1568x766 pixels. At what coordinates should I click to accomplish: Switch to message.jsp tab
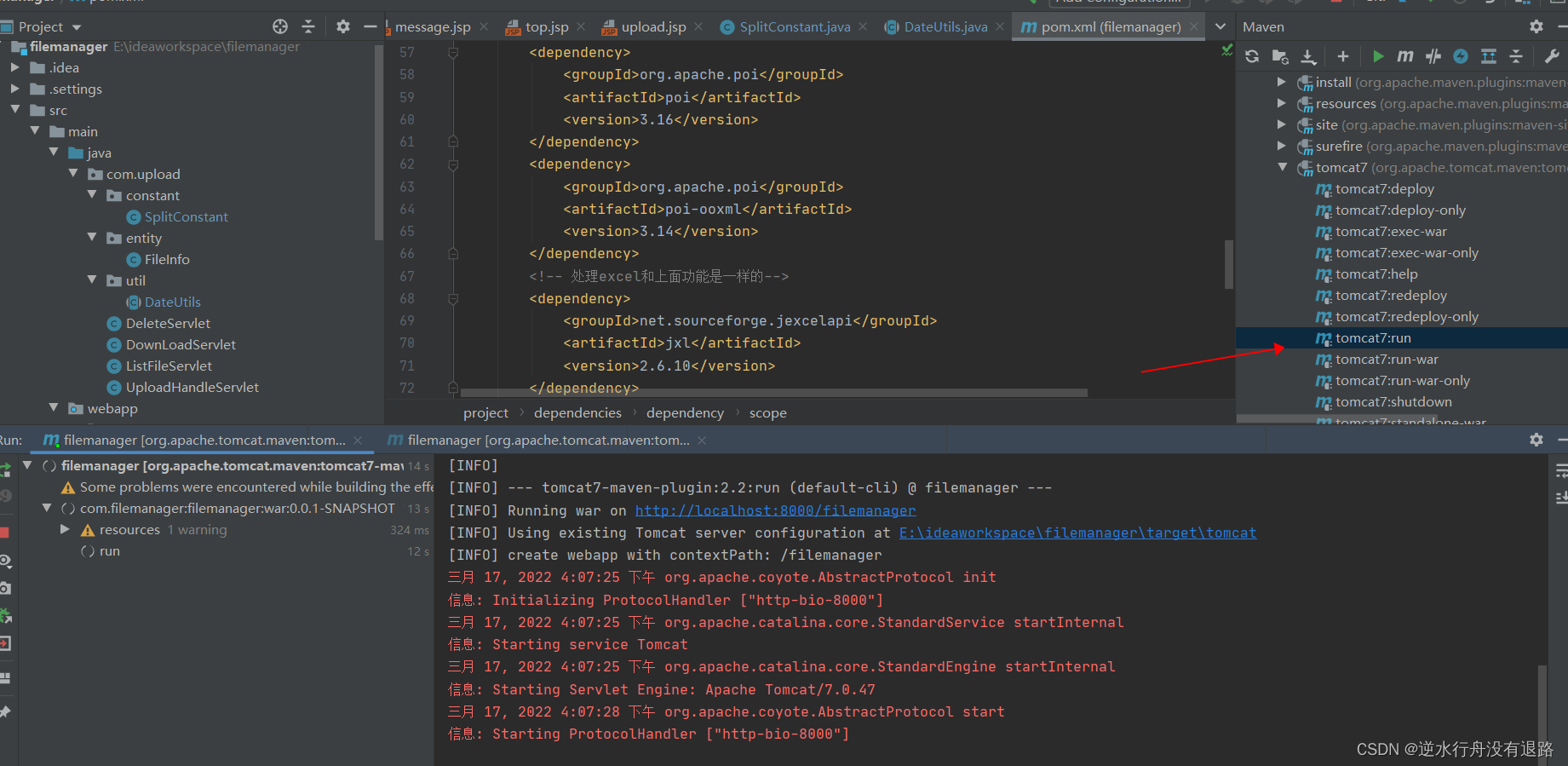click(x=432, y=26)
